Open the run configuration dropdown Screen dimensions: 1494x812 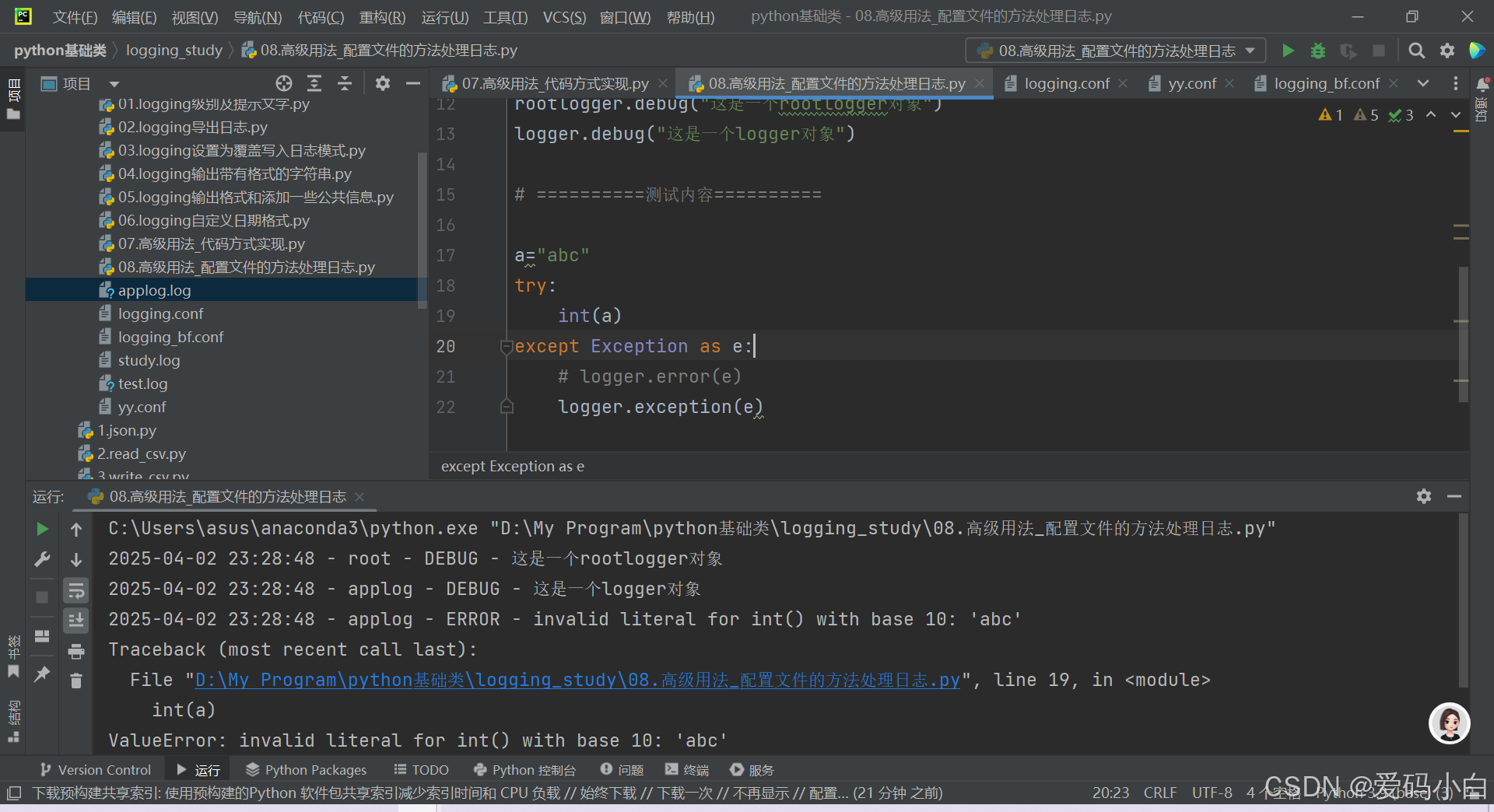pos(1116,51)
